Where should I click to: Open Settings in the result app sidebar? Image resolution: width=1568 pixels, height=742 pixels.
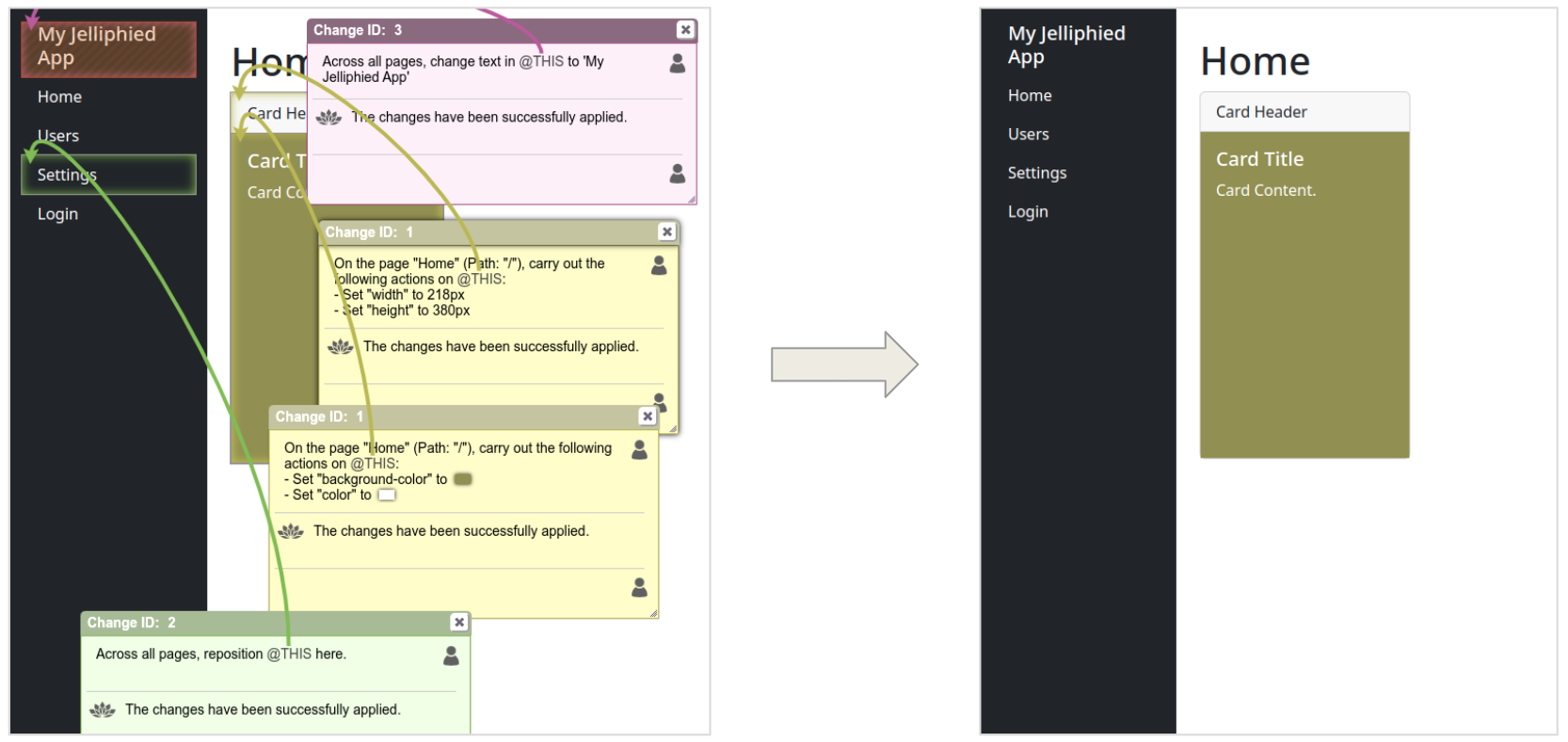coord(1037,172)
